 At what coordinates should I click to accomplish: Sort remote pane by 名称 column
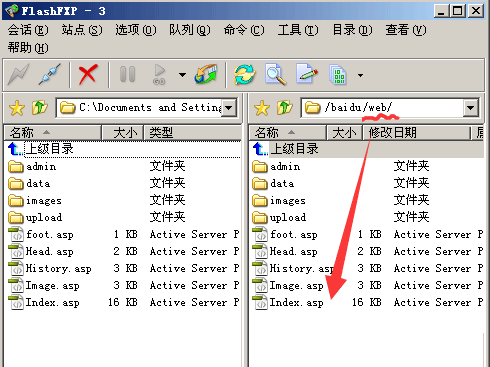[x=287, y=133]
